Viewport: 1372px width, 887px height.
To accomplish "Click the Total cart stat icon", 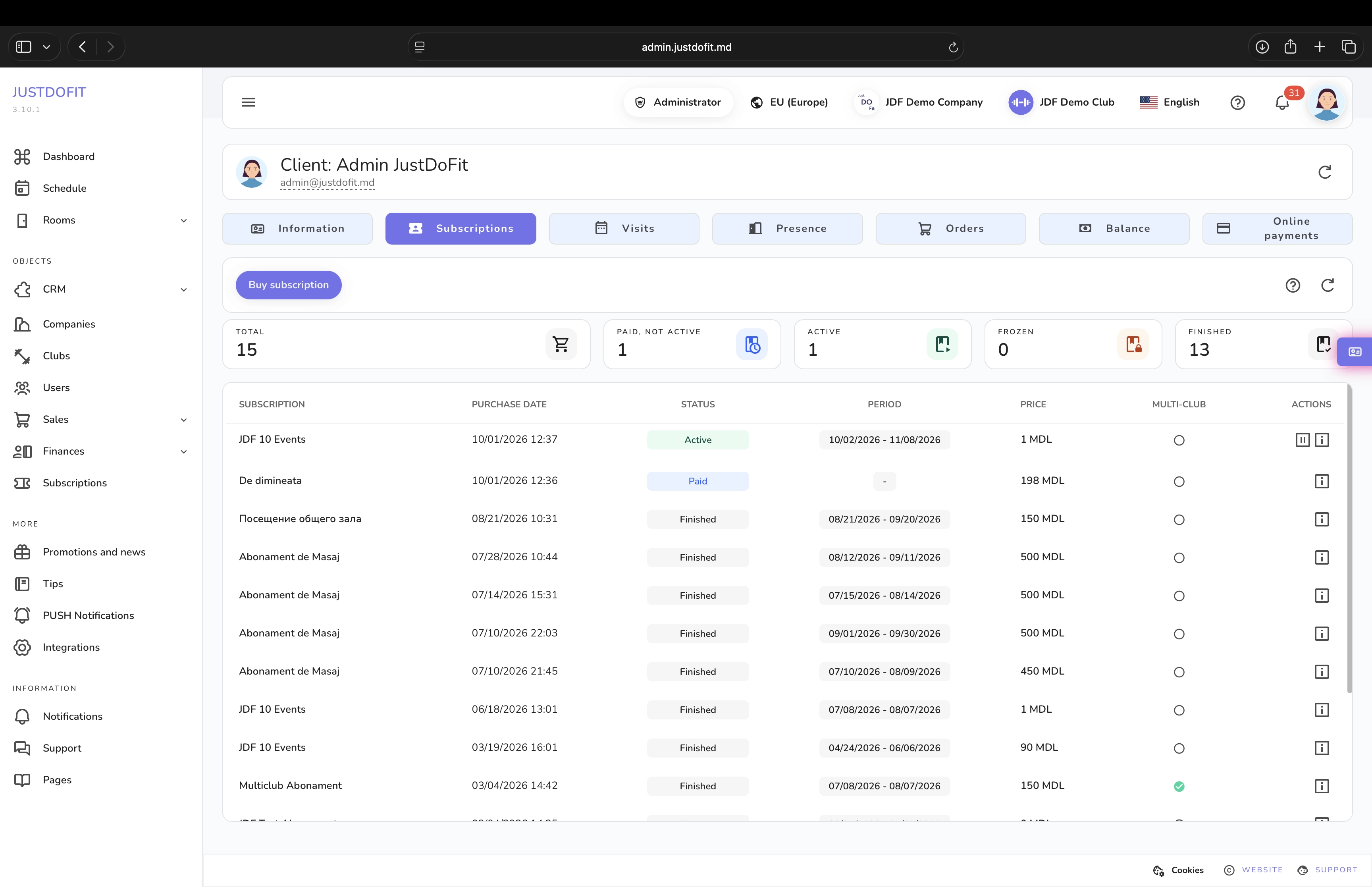I will 561,344.
